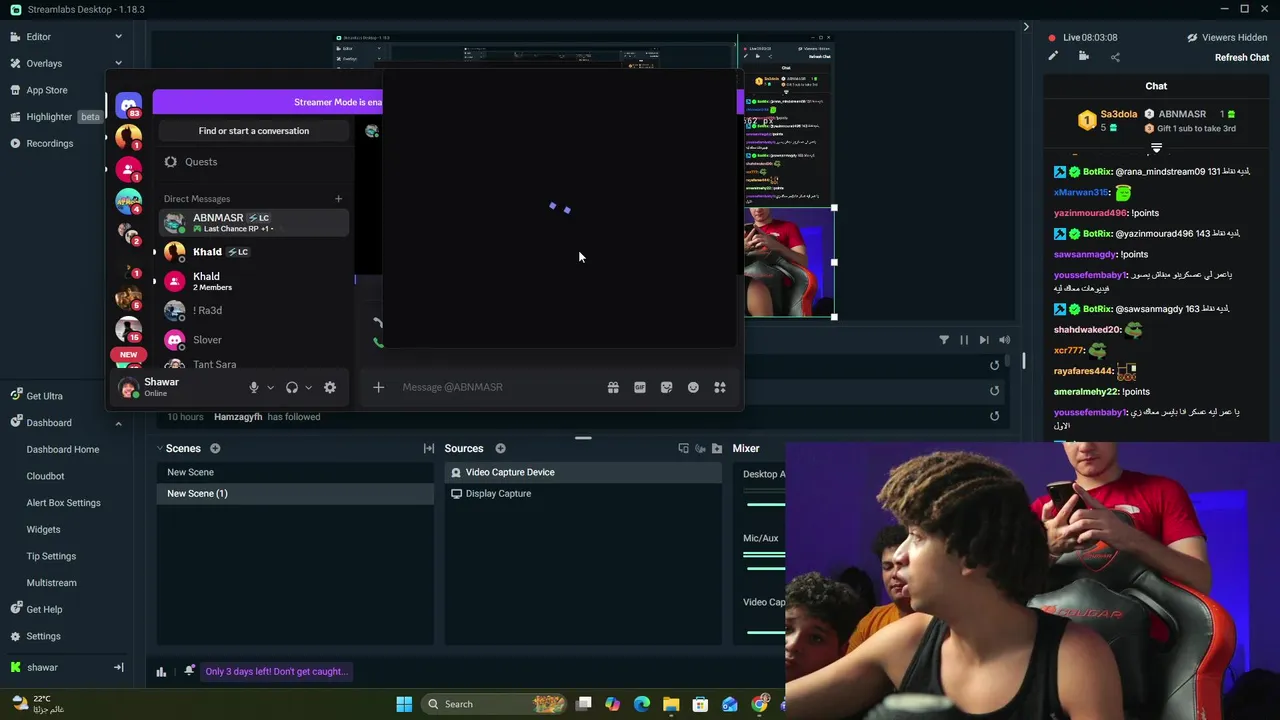Image resolution: width=1280 pixels, height=720 pixels.
Task: Open Tip Settings
Action: [x=51, y=556]
